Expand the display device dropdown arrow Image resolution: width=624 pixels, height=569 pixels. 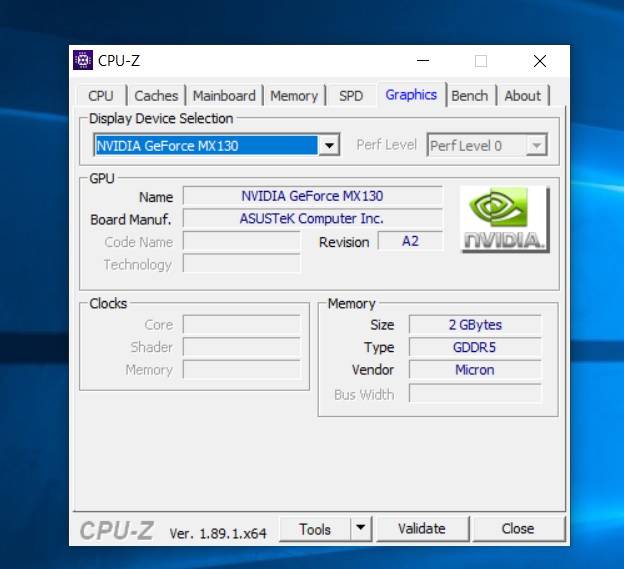[x=329, y=145]
